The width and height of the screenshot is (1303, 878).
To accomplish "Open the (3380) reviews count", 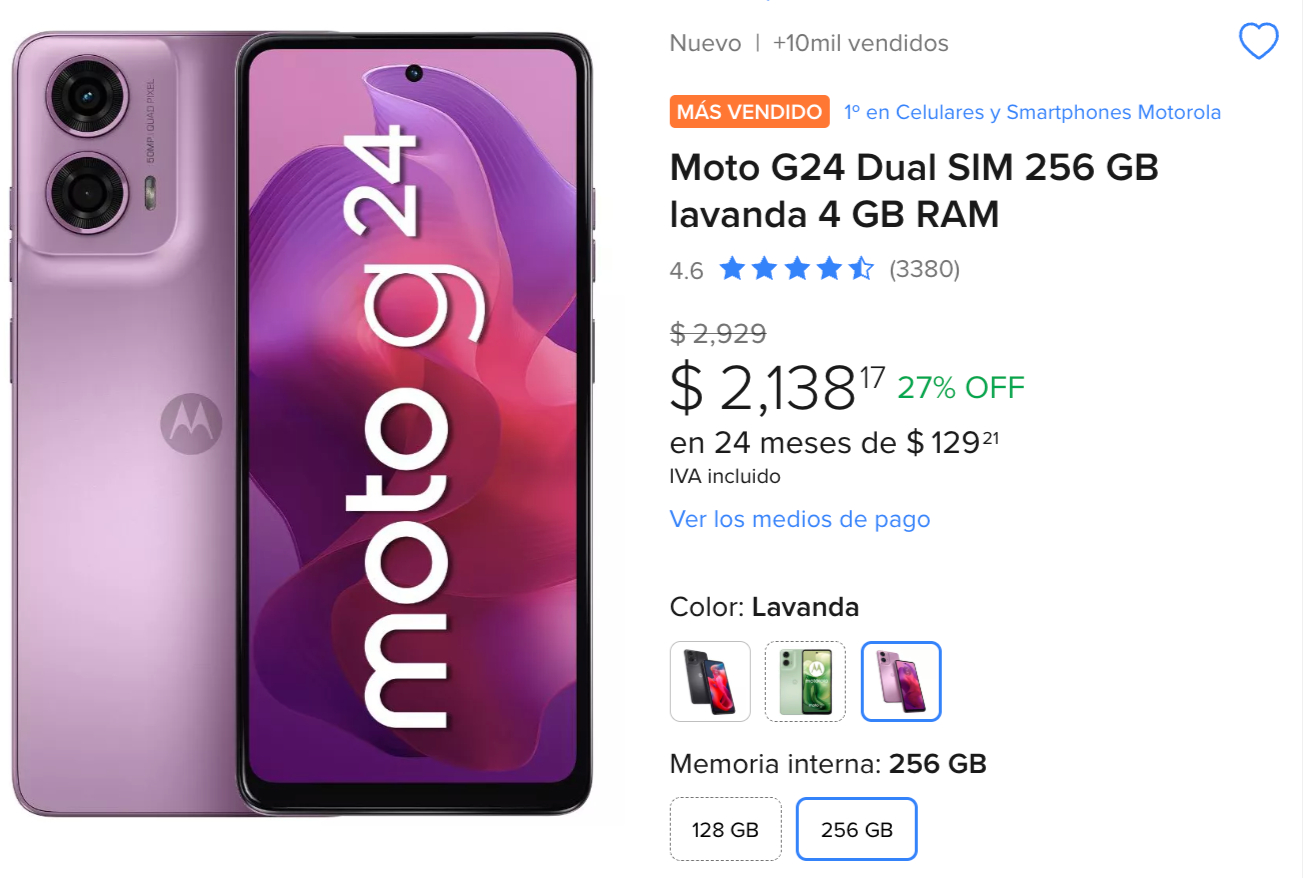I will [924, 269].
